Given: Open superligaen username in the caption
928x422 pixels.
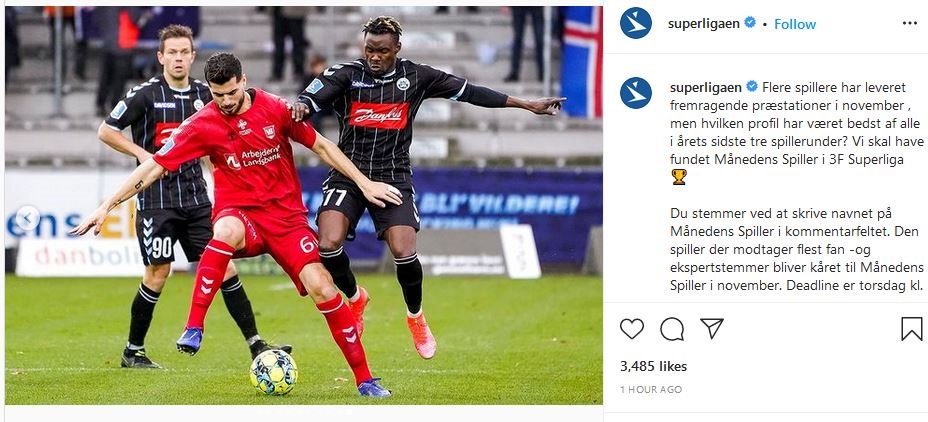Looking at the screenshot, I should click(705, 87).
